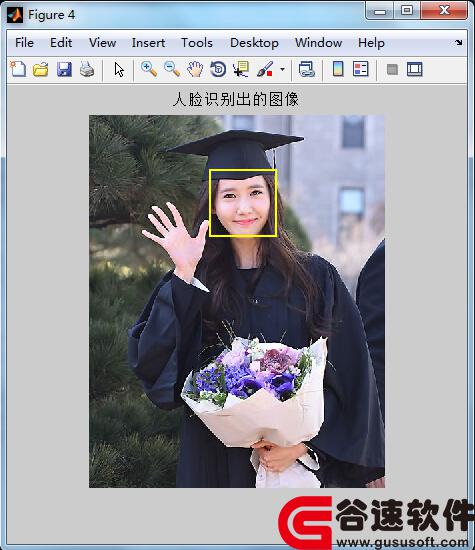Select the Pan hand tool
Image resolution: width=475 pixels, height=550 pixels.
[x=195, y=69]
